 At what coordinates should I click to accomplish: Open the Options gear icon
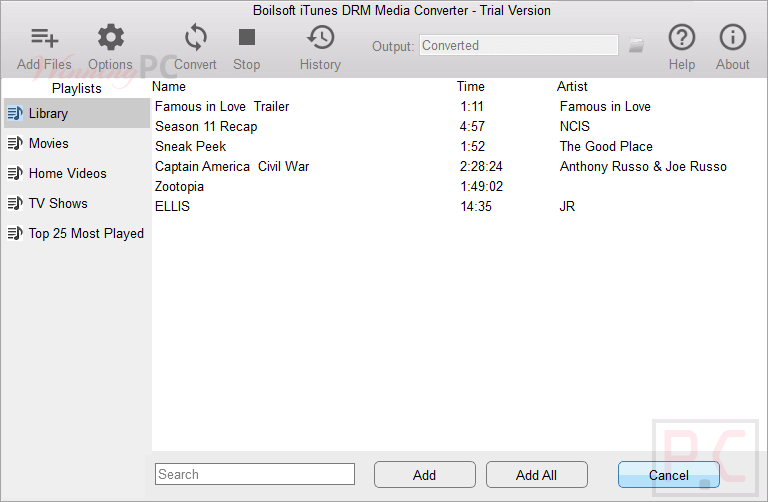(111, 37)
